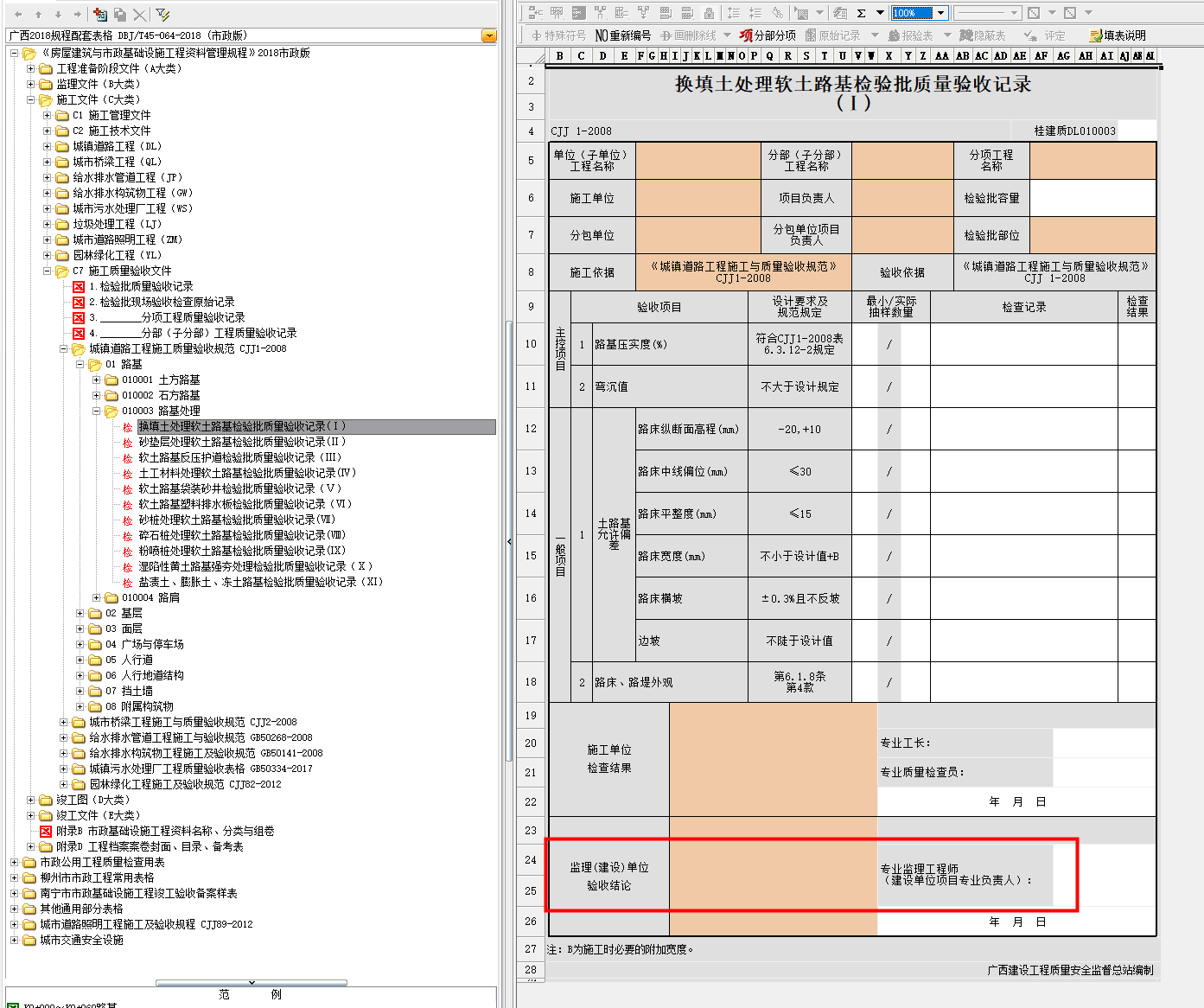The image size is (1204, 1008).
Task: Open the 100% zoom dropdown
Action: tap(941, 13)
